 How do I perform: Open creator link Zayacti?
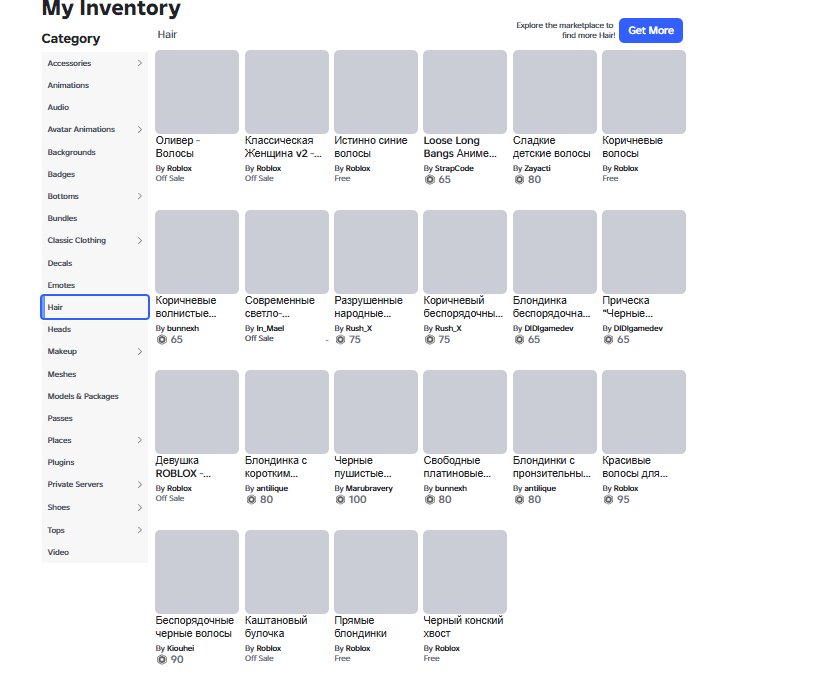click(x=538, y=169)
